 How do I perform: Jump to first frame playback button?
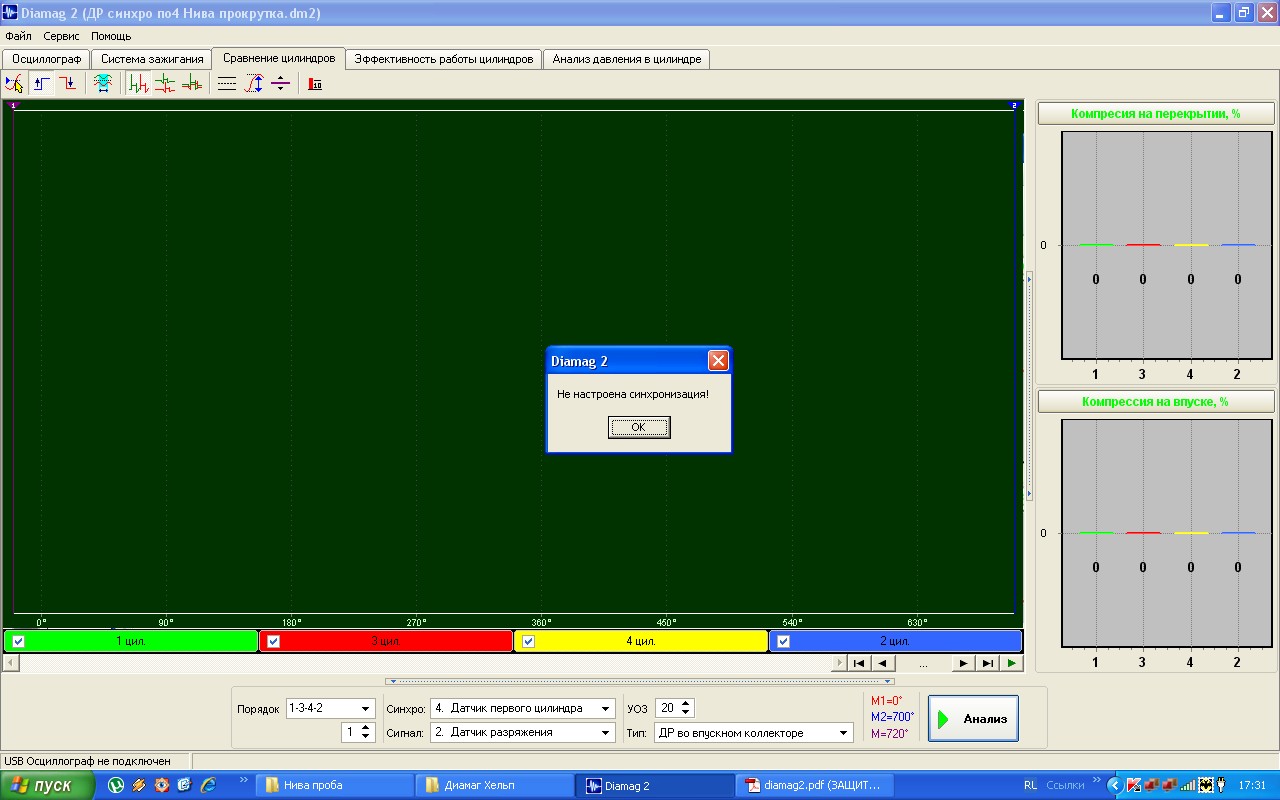[x=859, y=663]
